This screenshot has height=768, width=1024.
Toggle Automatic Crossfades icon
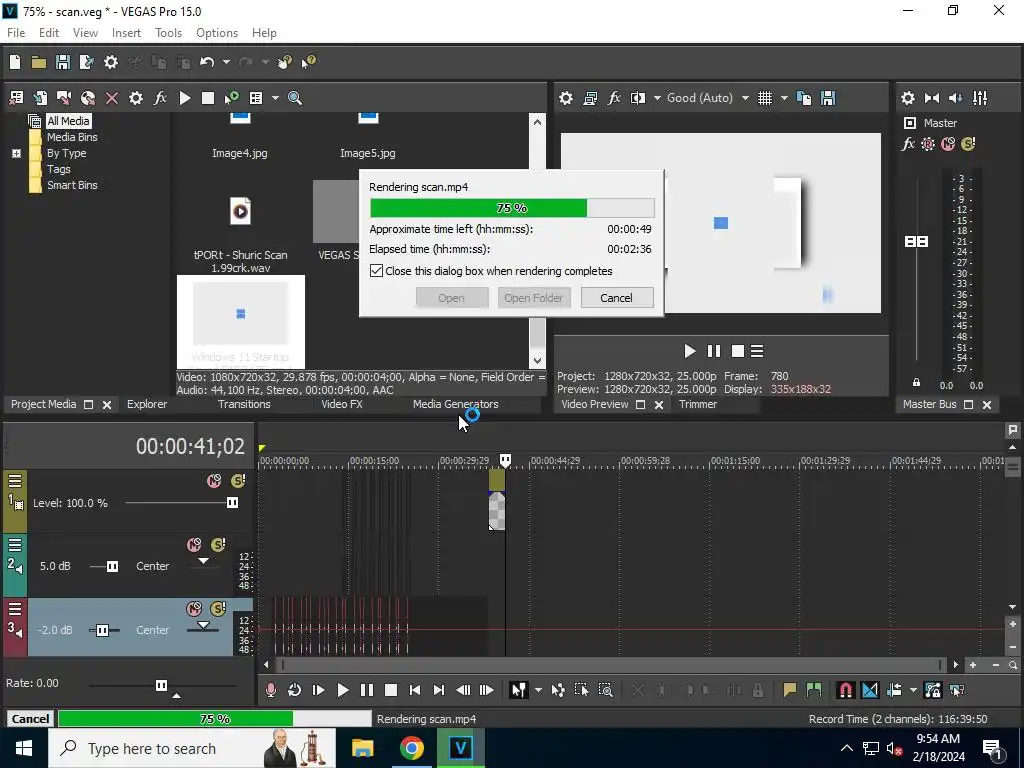(x=869, y=690)
